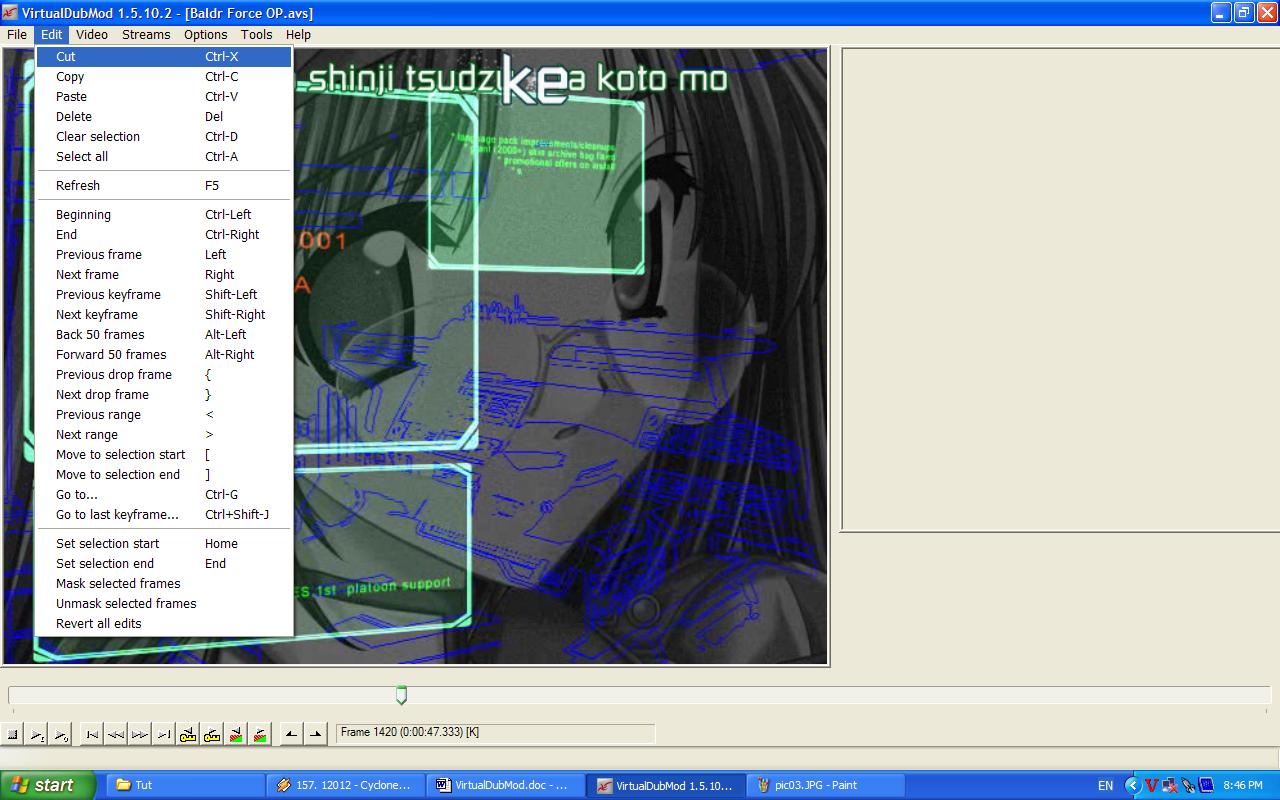This screenshot has height=800, width=1280.
Task: Switch to pic03.JPG Paint taskbar button
Action: [826, 785]
